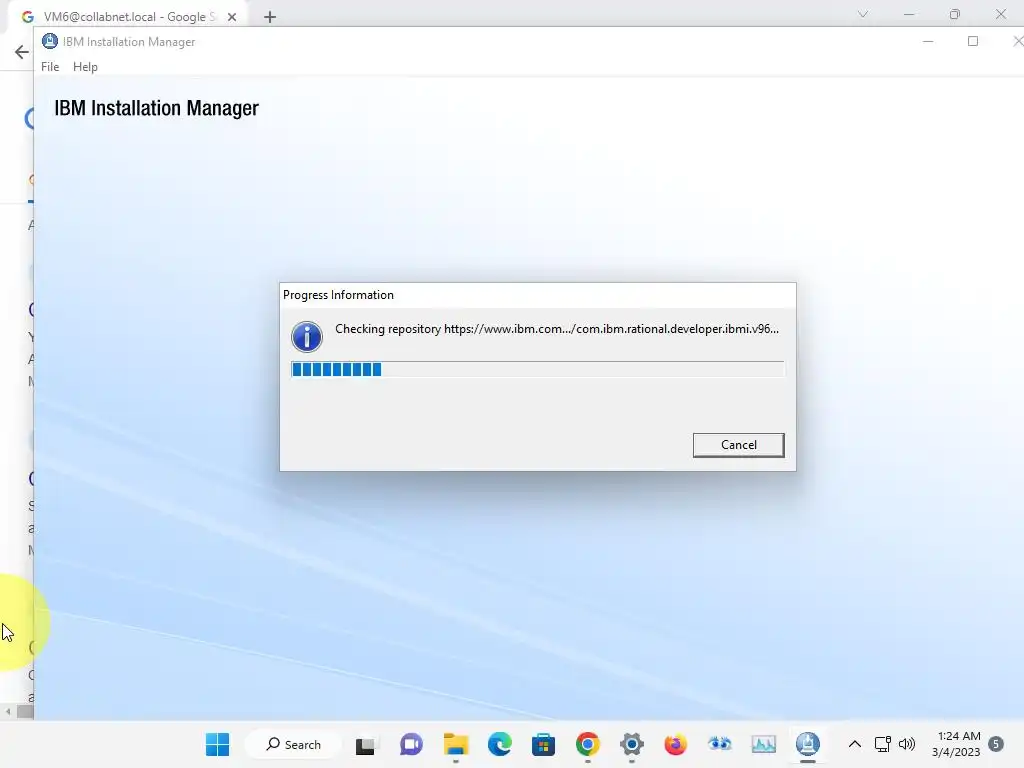The height and width of the screenshot is (768, 1024).
Task: Click the blue info icon in Progress dialog
Action: pos(306,336)
